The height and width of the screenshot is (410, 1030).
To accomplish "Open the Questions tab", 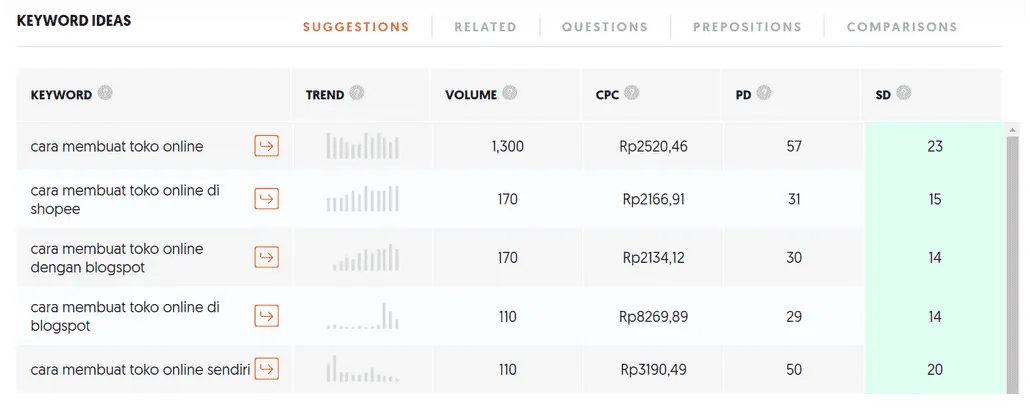I will [604, 27].
